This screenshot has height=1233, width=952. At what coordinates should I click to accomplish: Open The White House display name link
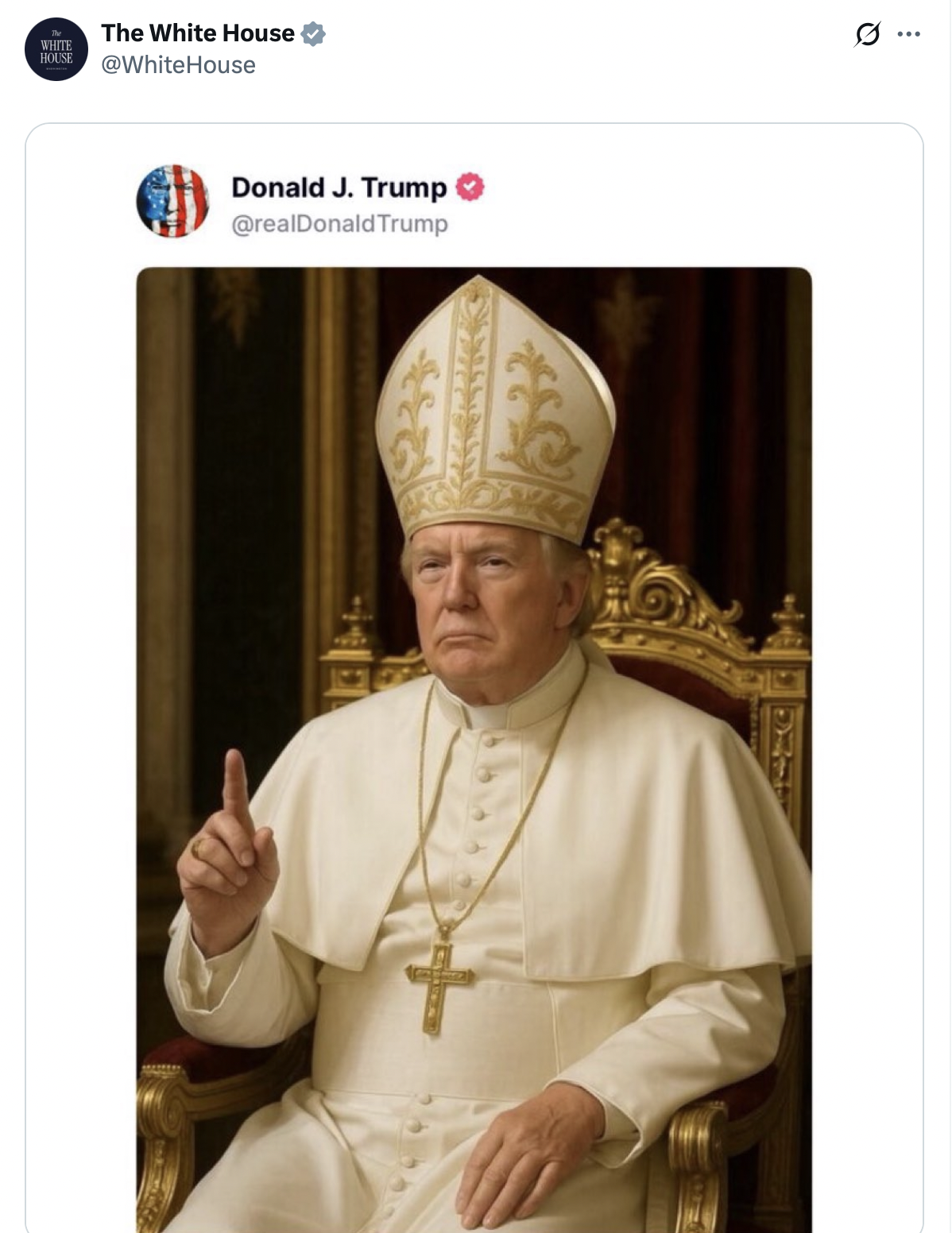(x=198, y=33)
